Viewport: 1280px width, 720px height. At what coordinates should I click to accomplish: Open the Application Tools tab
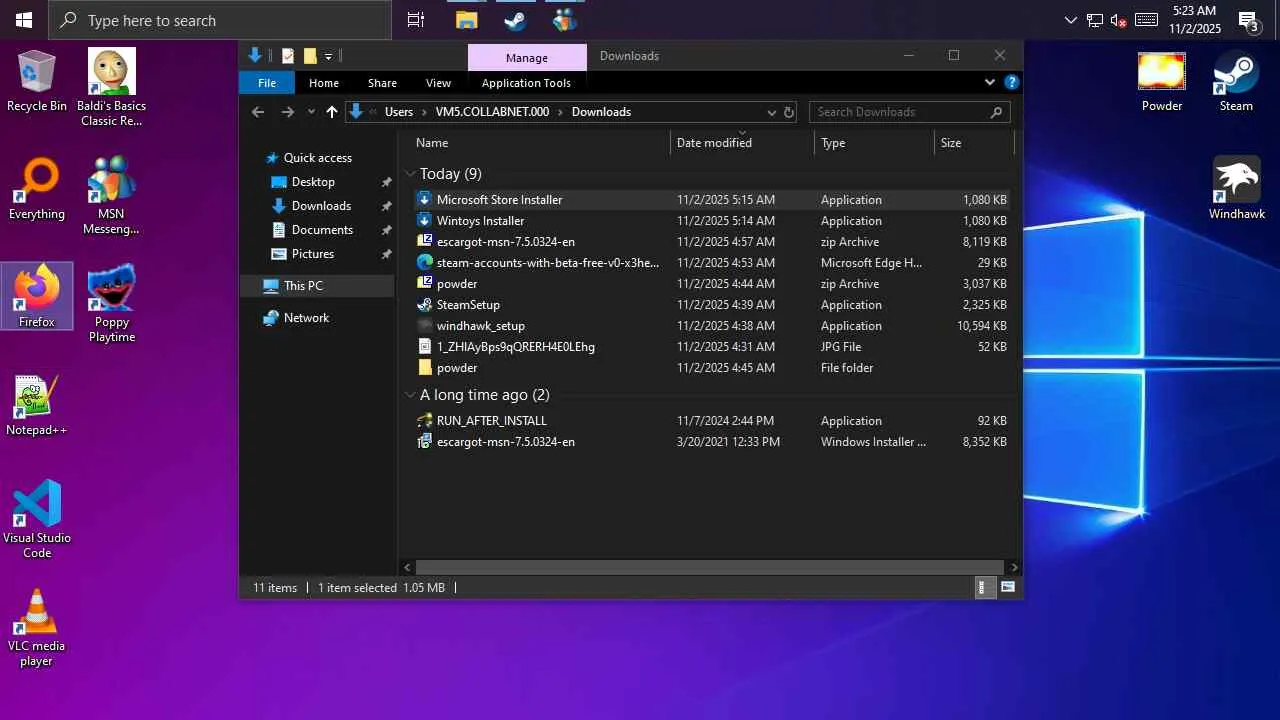[x=526, y=83]
